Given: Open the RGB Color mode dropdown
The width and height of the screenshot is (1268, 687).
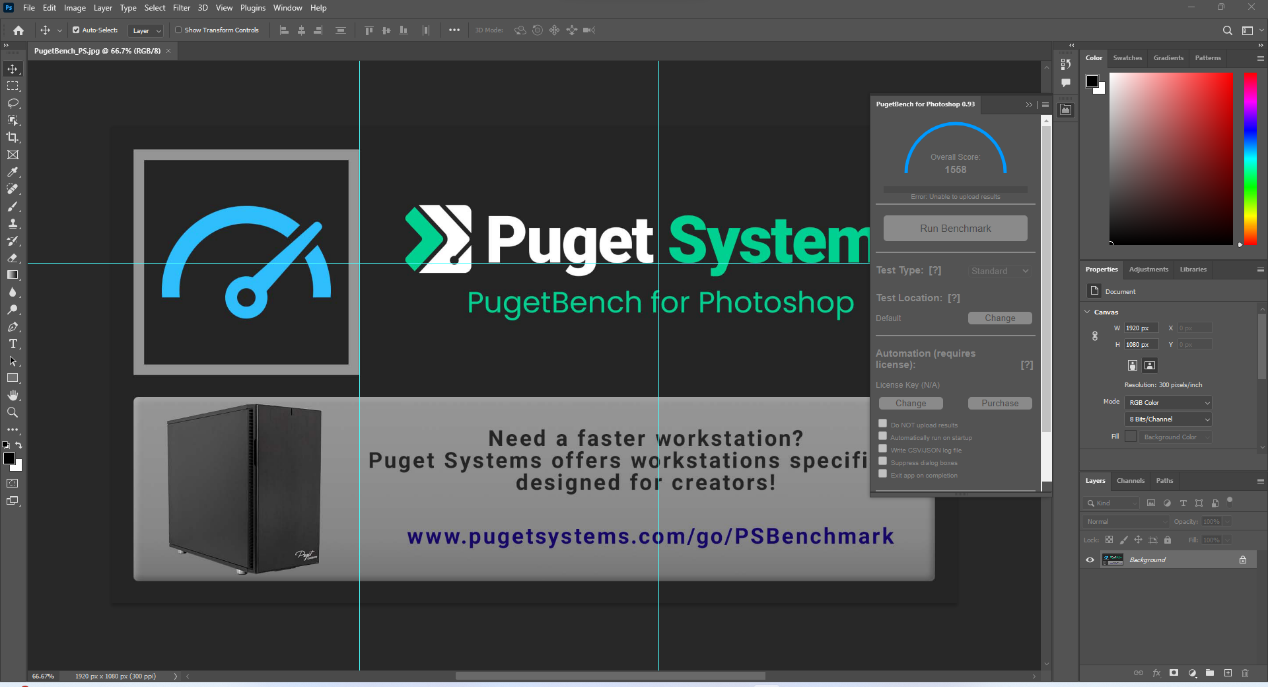Looking at the screenshot, I should (1168, 403).
